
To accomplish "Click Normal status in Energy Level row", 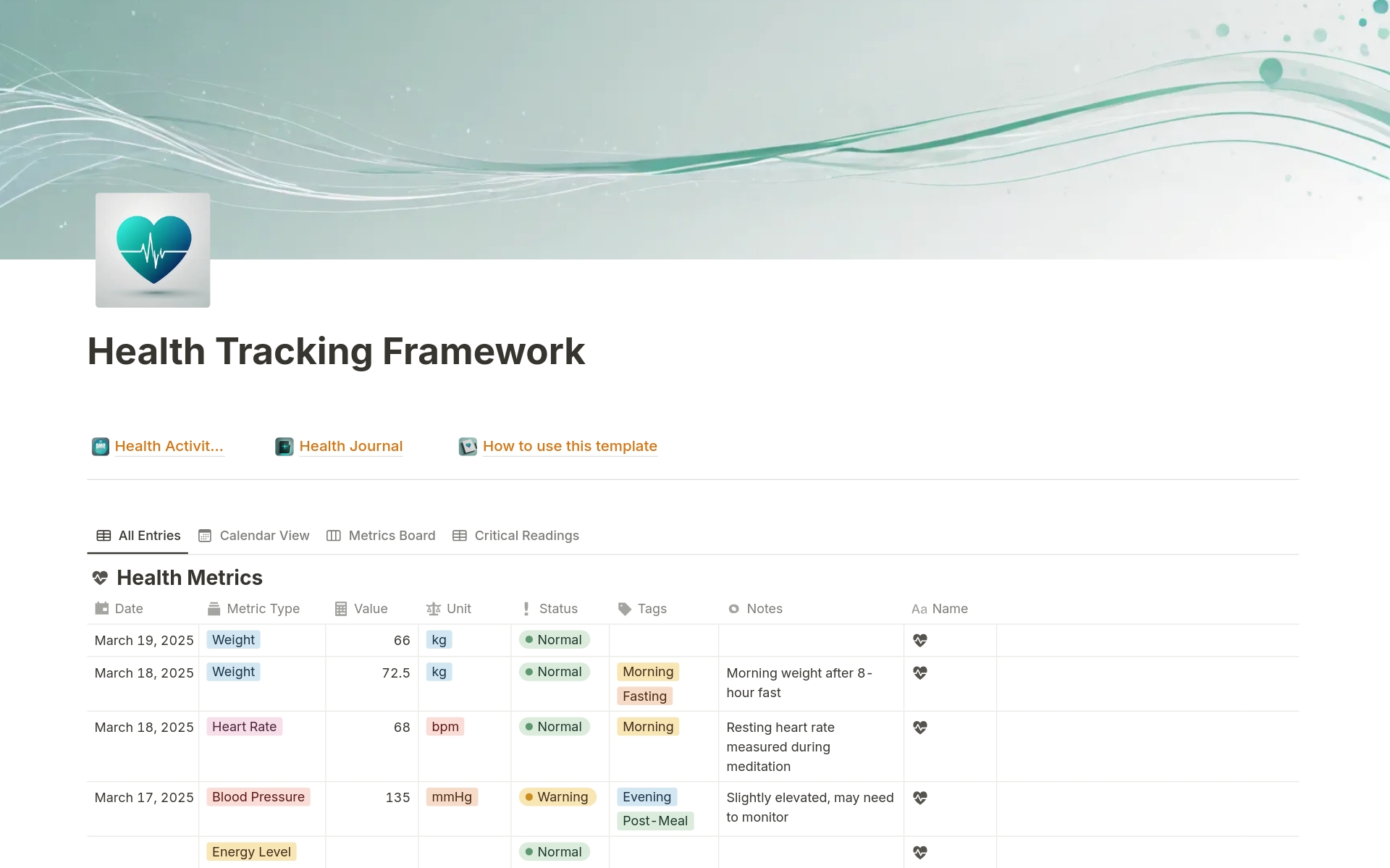I will click(555, 852).
